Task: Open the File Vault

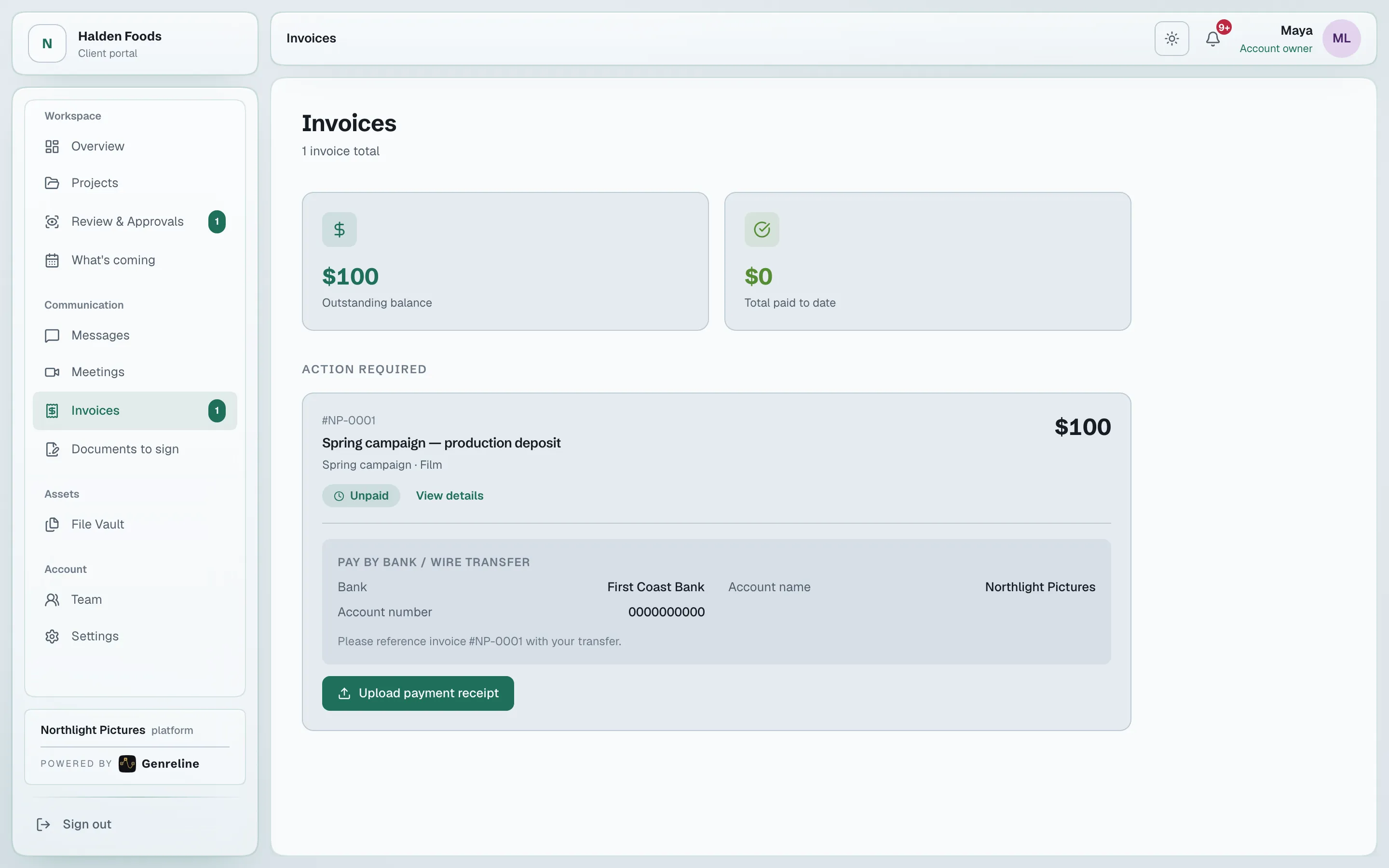Action: [135, 524]
